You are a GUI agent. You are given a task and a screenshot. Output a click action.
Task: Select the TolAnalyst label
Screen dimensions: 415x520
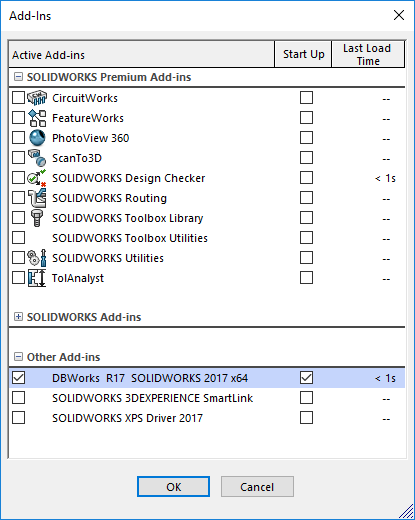pos(78,278)
